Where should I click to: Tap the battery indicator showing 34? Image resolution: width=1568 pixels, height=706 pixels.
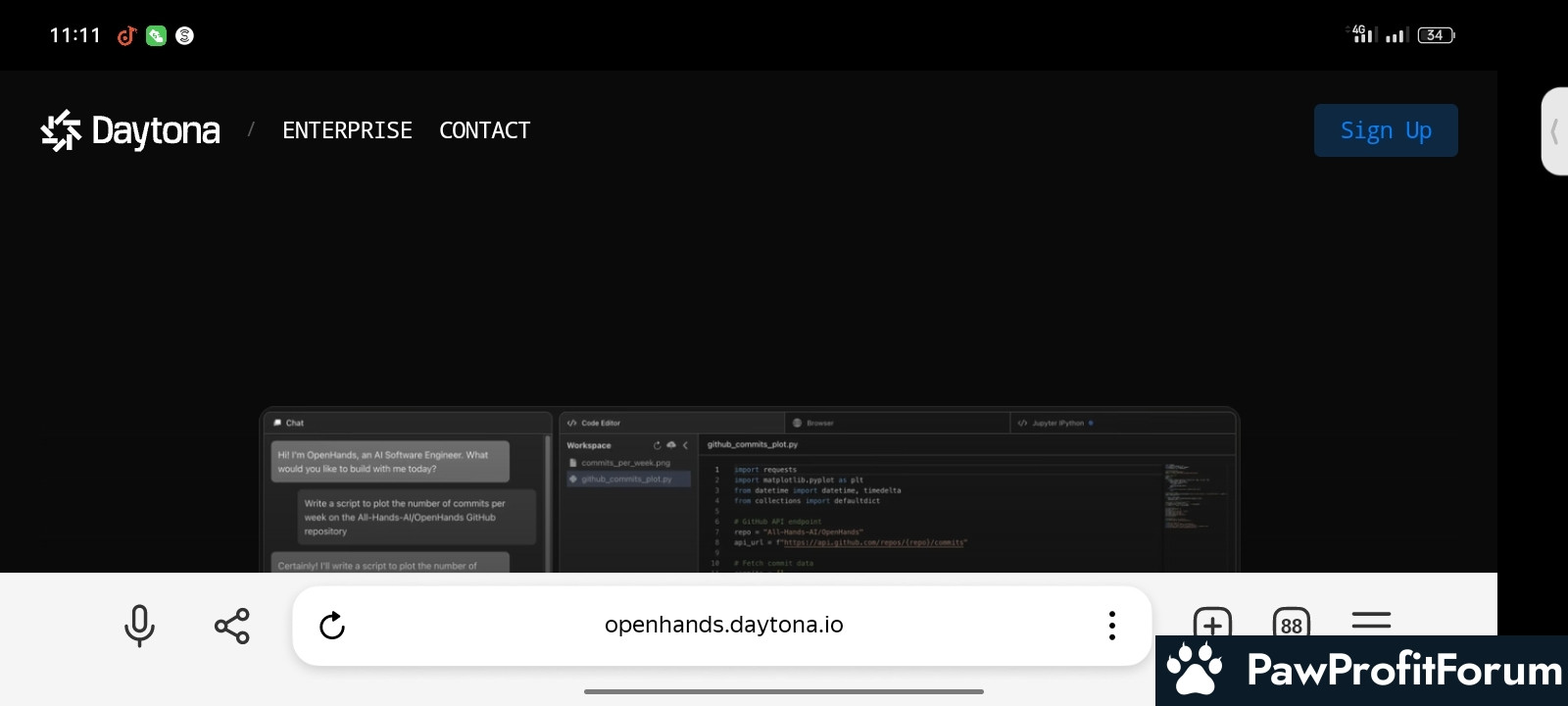1436,35
